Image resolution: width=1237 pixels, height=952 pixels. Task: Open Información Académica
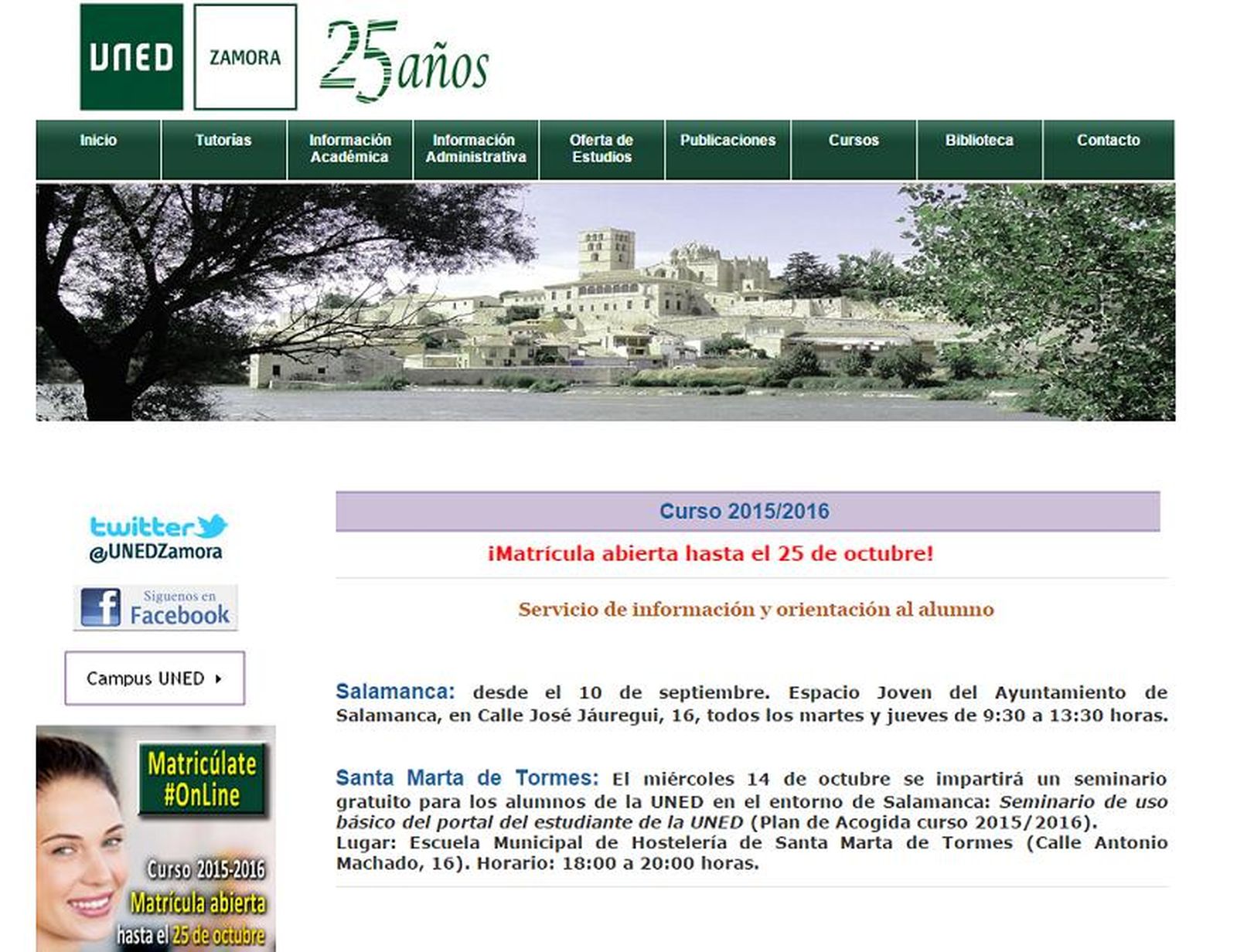(351, 148)
